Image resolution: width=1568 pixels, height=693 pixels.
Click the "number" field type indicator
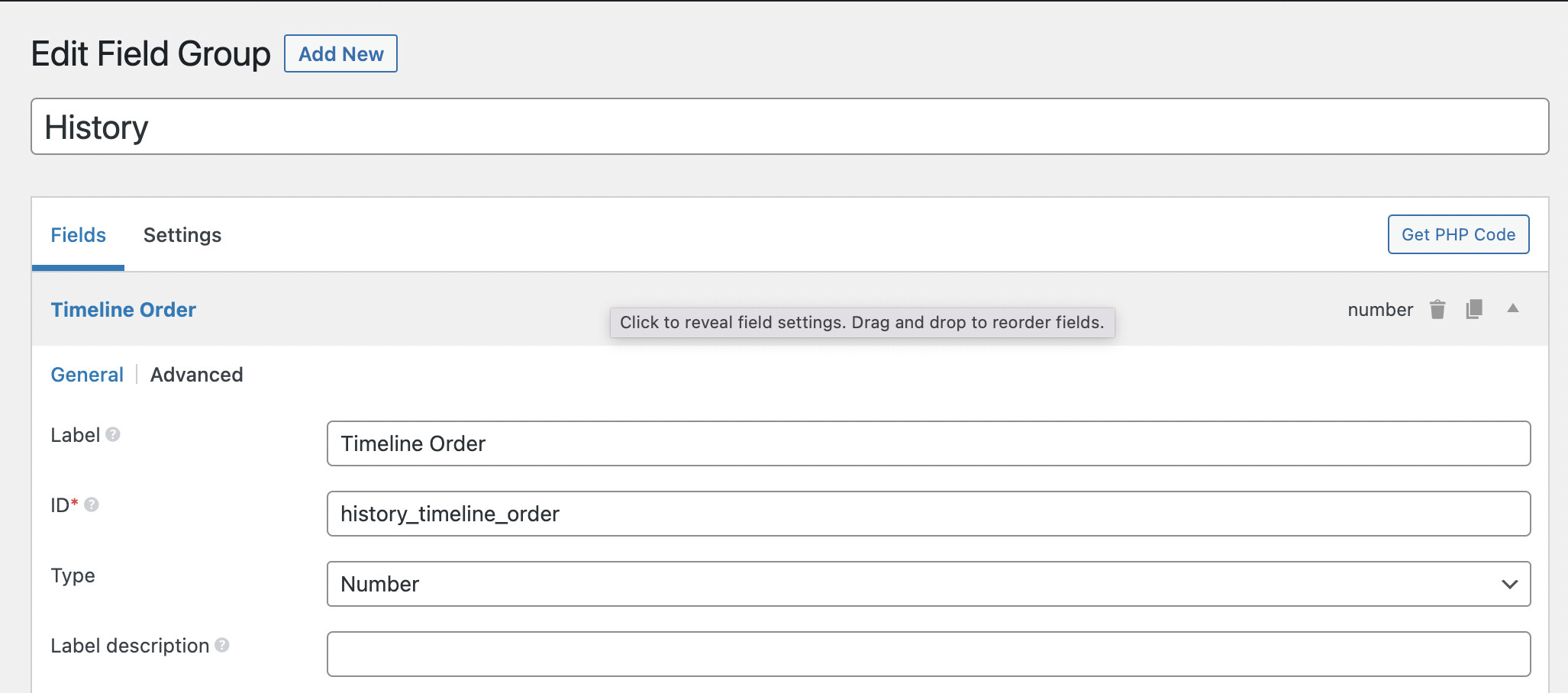1379,310
